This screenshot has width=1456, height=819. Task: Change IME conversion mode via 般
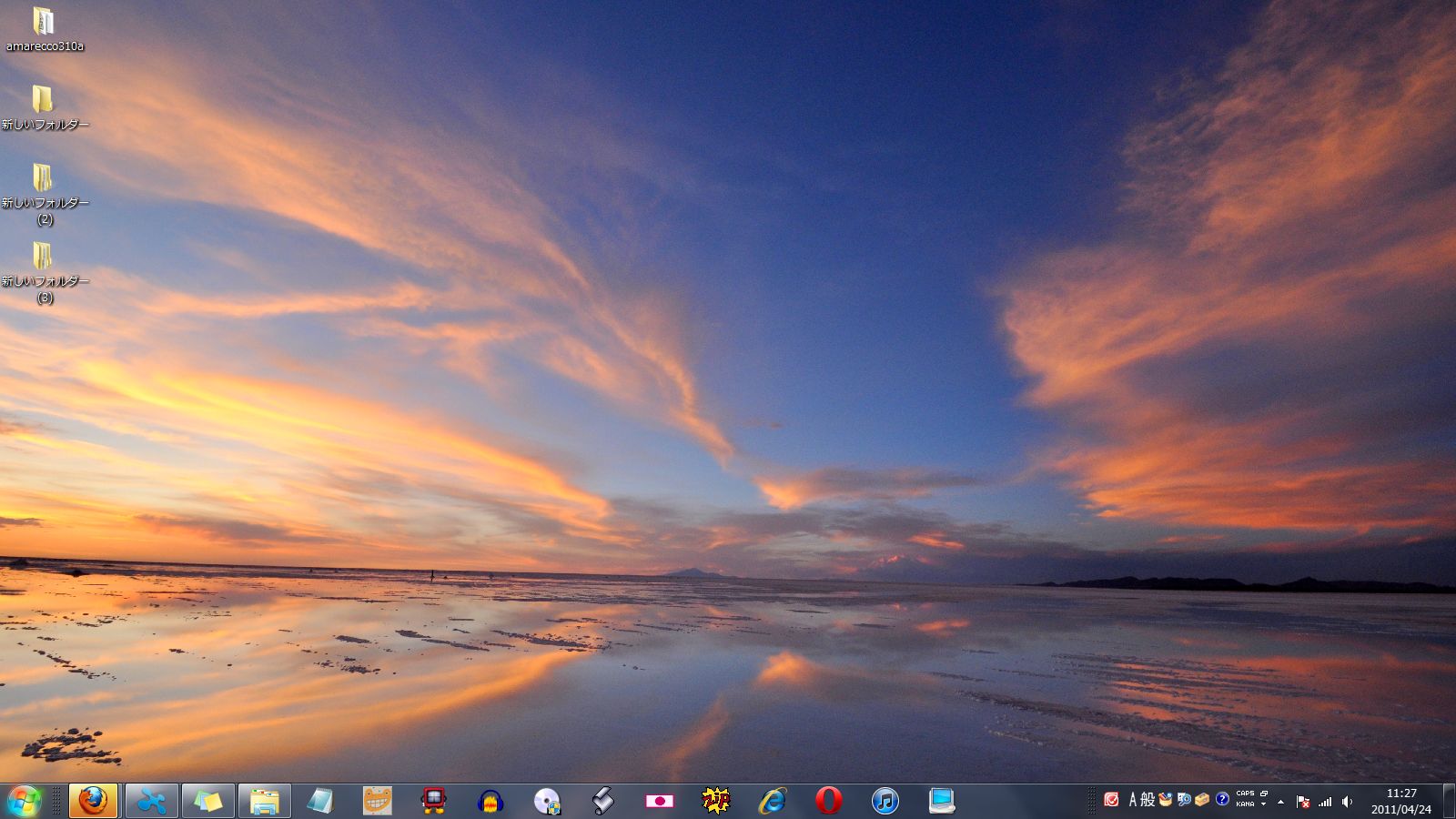1148,799
